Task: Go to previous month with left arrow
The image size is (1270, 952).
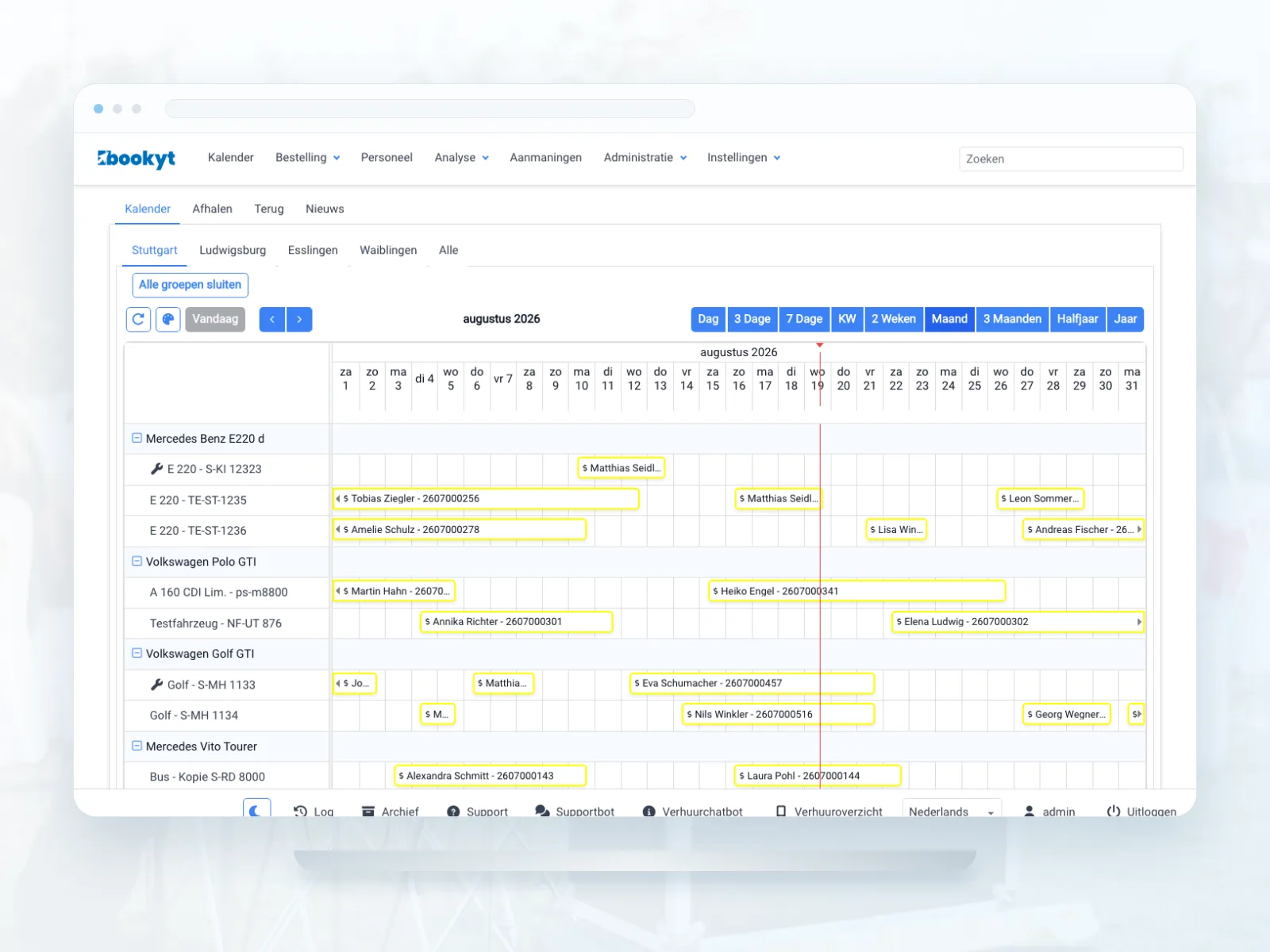Action: coord(272,319)
